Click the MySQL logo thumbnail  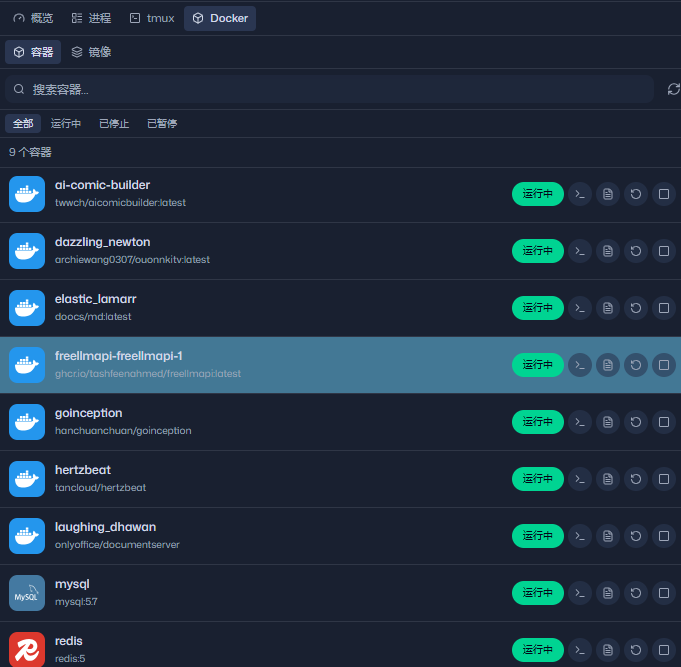[x=27, y=593]
